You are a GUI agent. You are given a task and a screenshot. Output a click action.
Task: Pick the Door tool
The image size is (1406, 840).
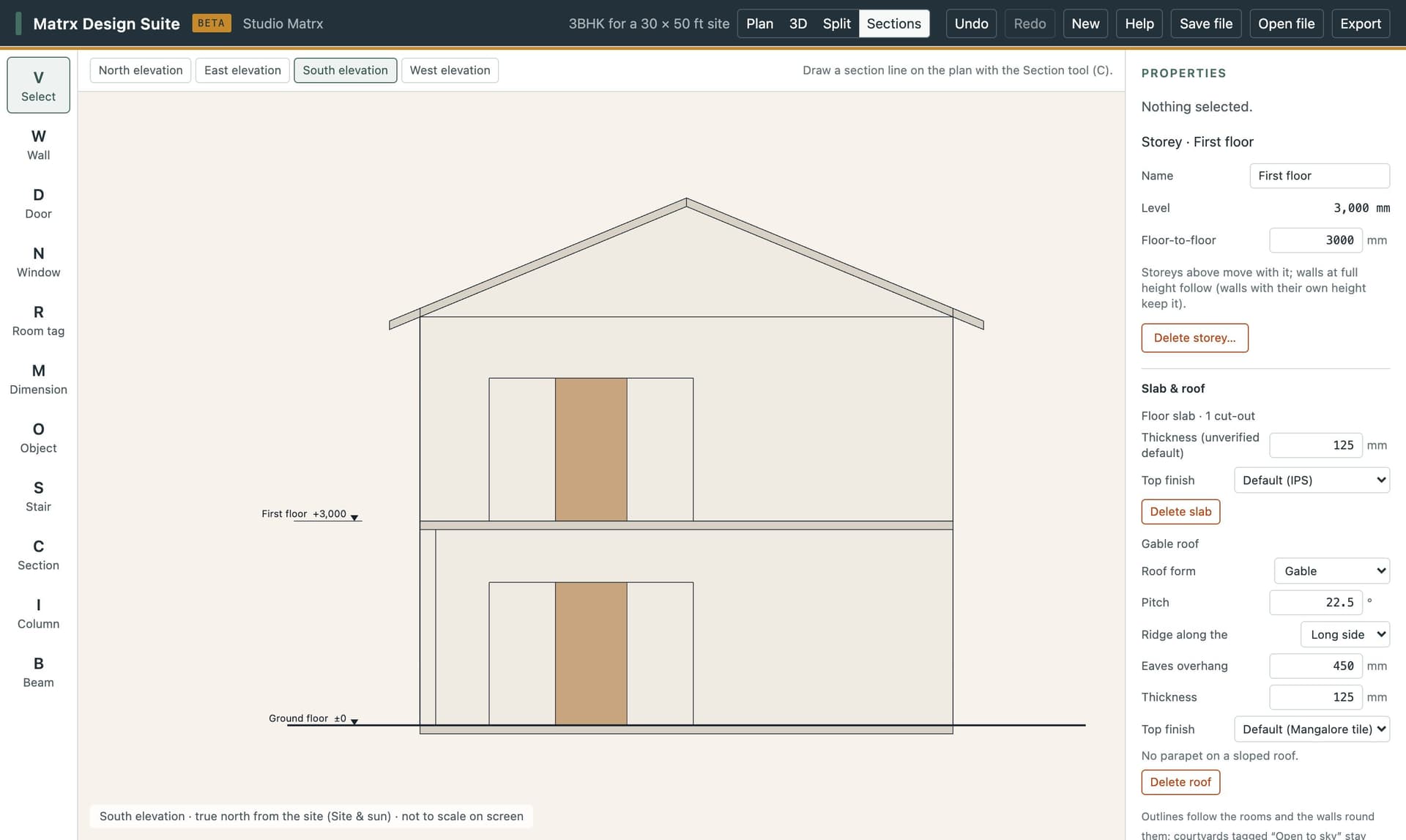(x=38, y=203)
